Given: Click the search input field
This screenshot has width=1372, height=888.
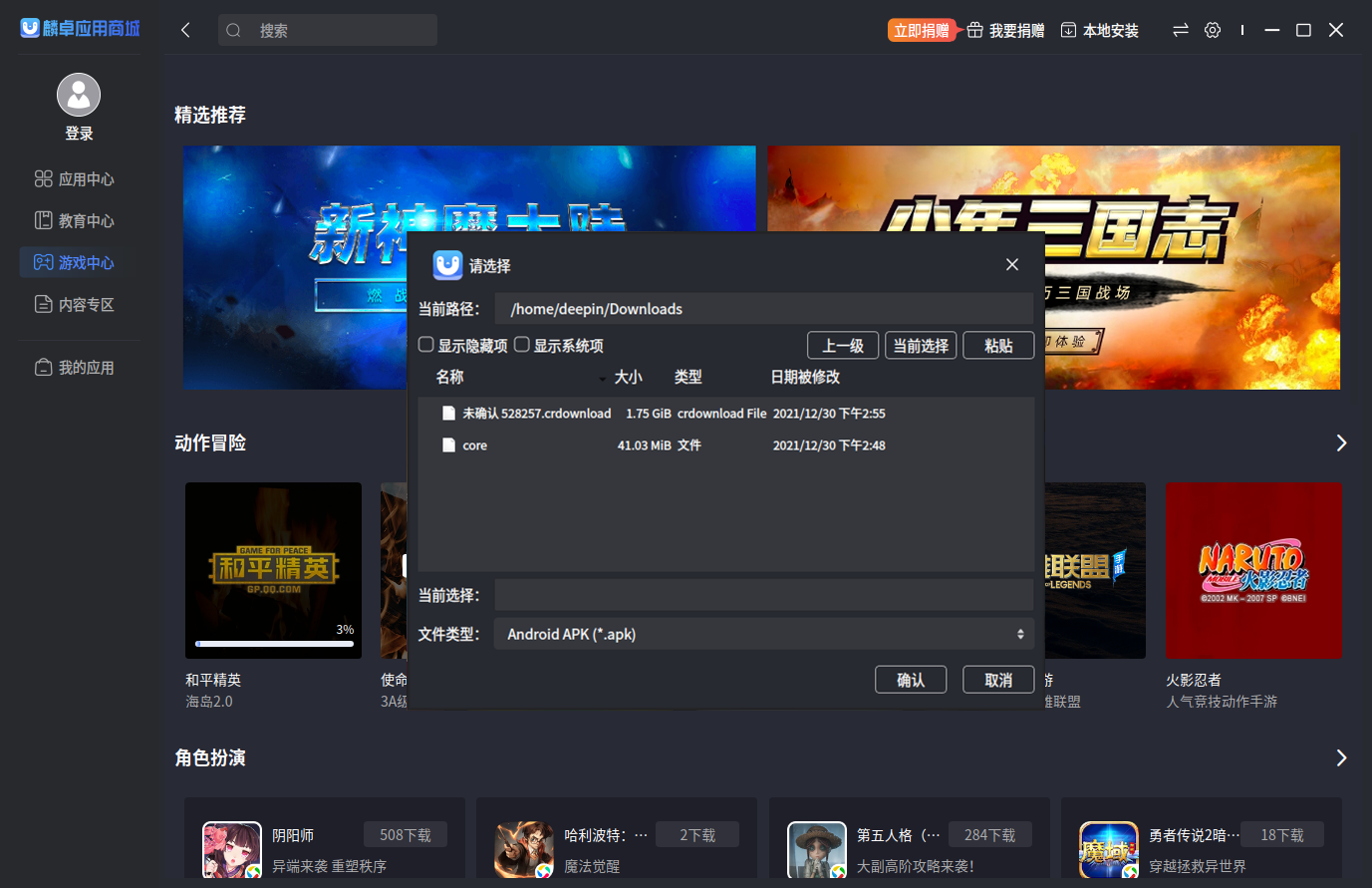Looking at the screenshot, I should (x=339, y=30).
